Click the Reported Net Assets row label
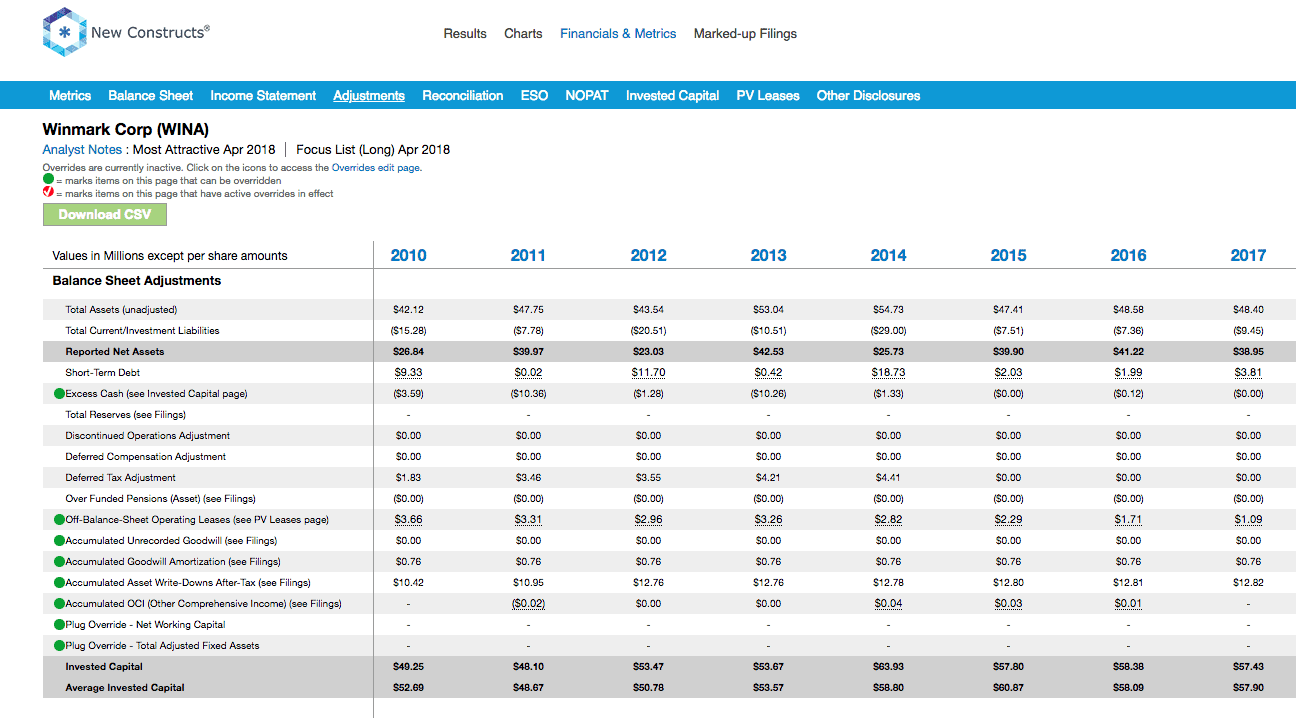Image resolution: width=1296 pixels, height=718 pixels. [x=115, y=352]
